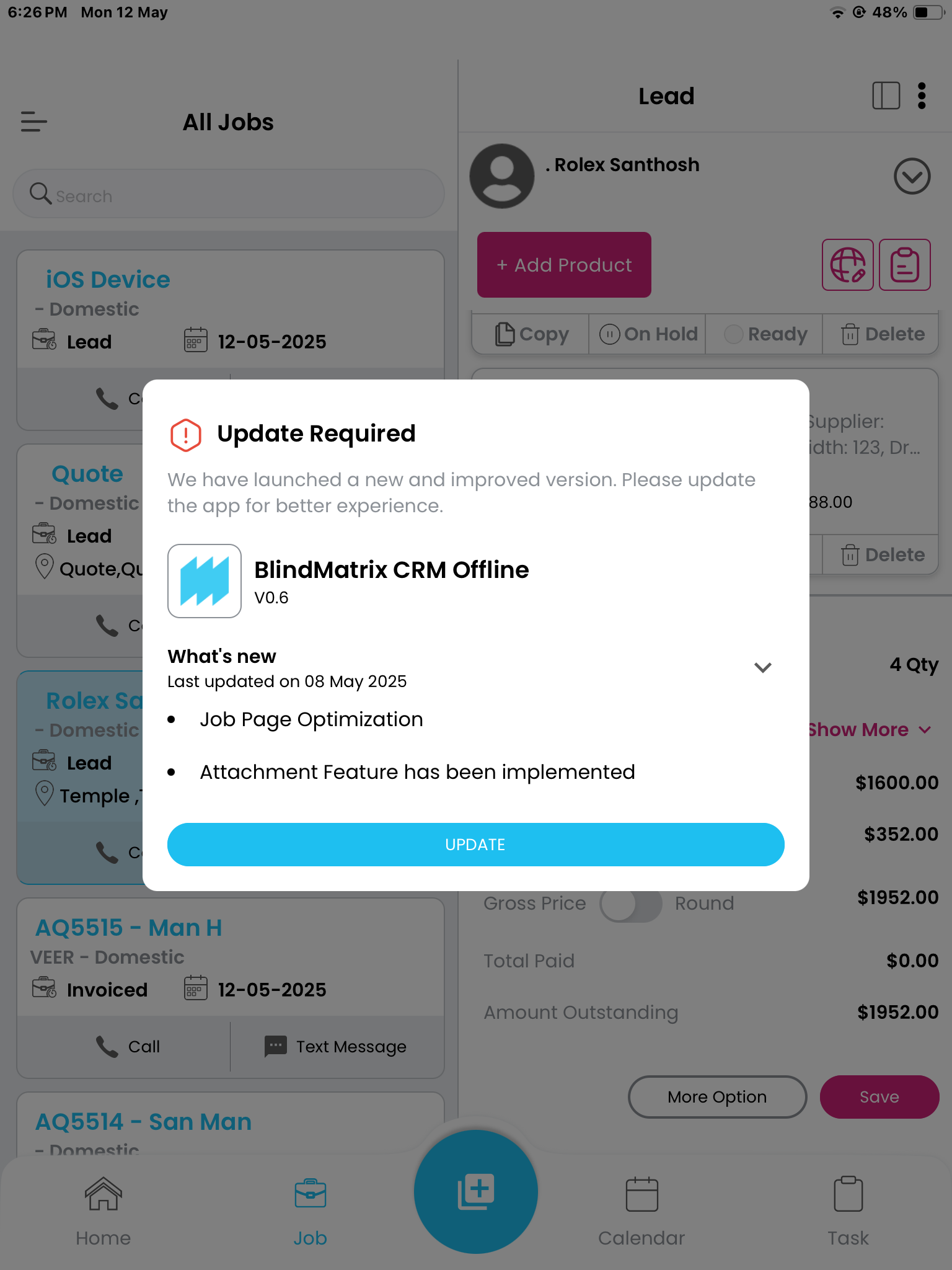This screenshot has width=952, height=1270.
Task: Click the More Option button
Action: click(x=717, y=1097)
